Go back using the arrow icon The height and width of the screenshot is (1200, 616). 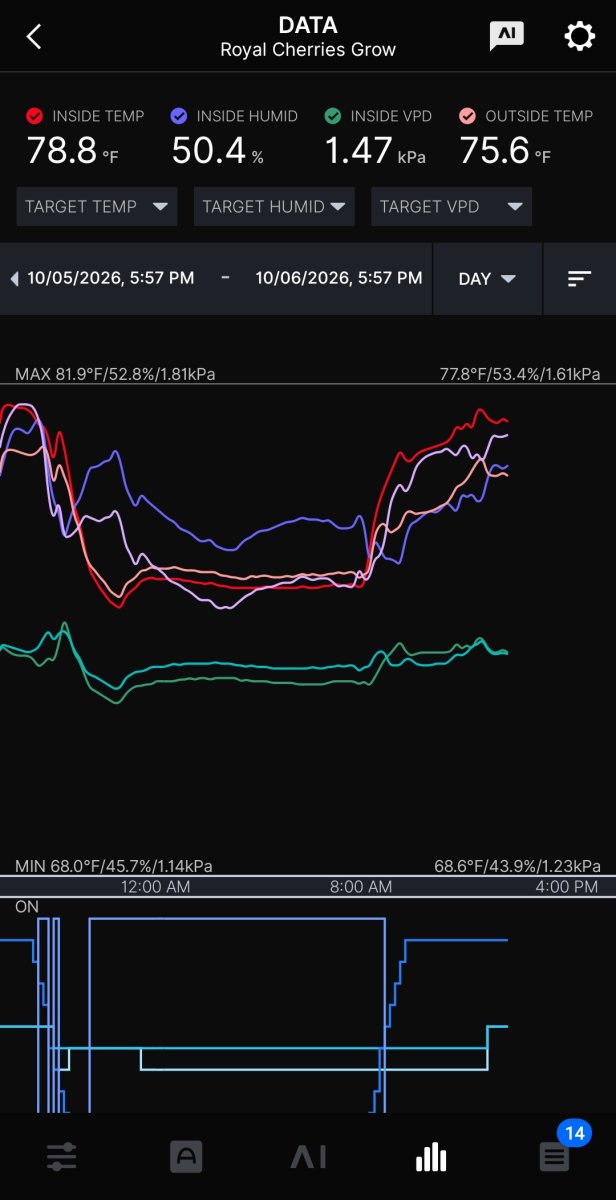click(34, 37)
